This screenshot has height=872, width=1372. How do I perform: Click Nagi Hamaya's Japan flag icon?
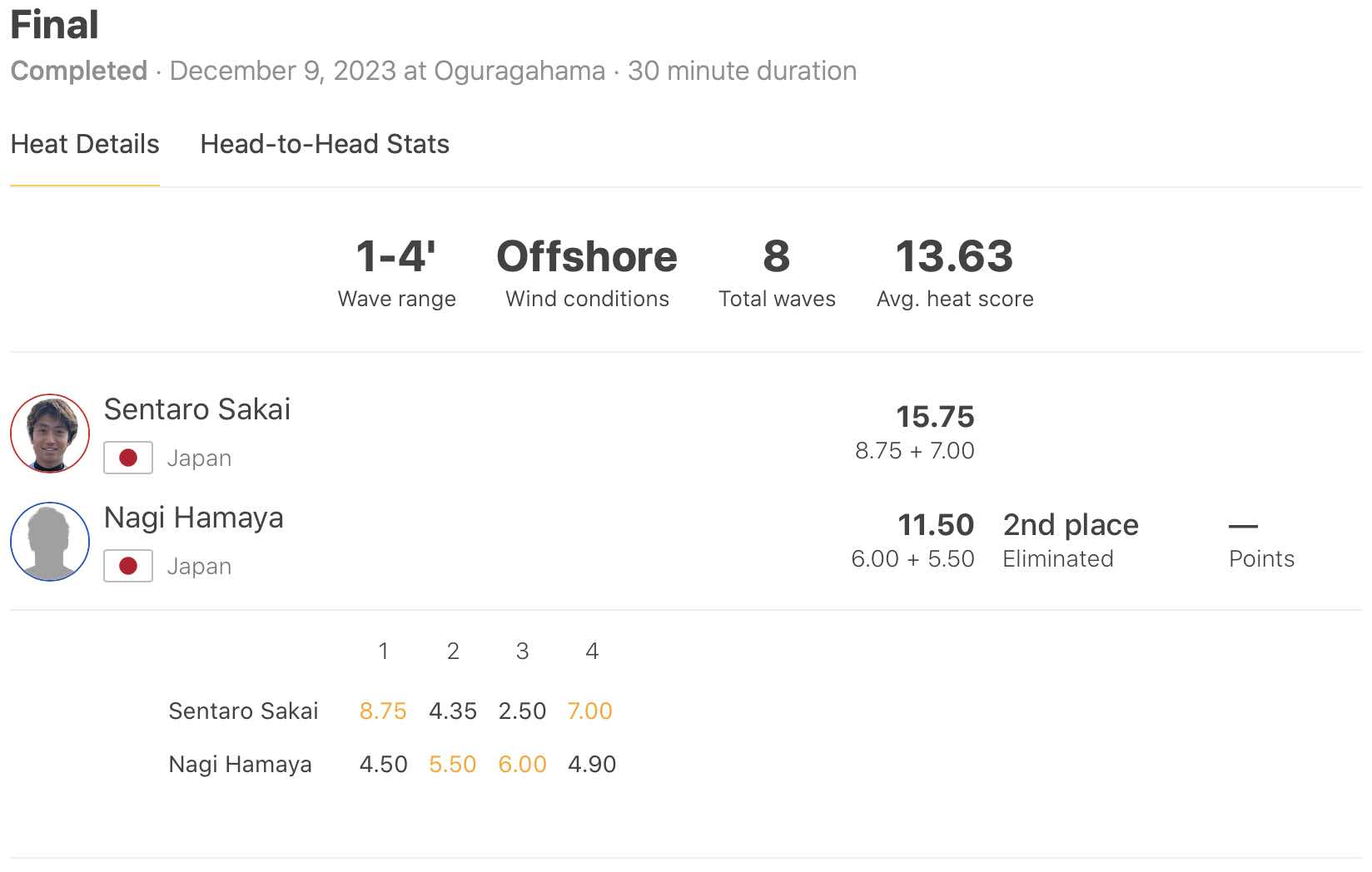tap(128, 566)
